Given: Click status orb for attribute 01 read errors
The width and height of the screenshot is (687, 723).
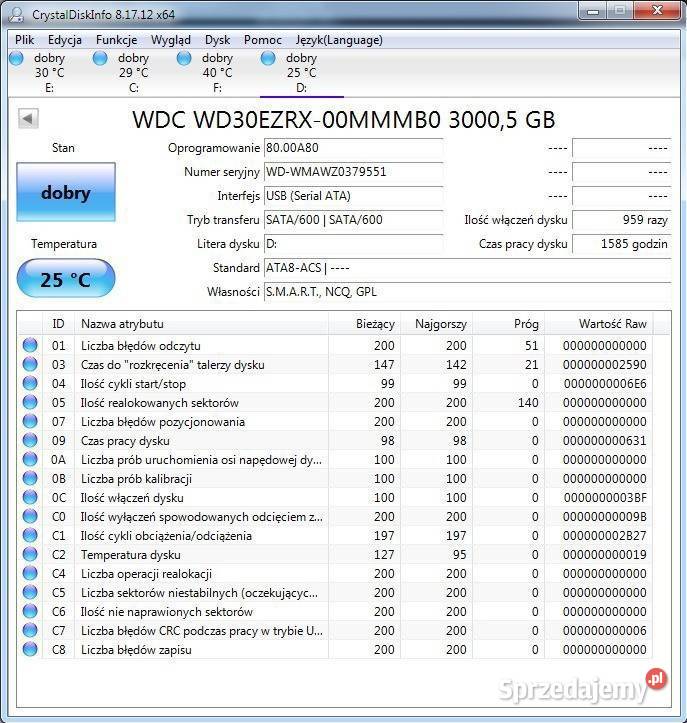Looking at the screenshot, I should pos(30,346).
